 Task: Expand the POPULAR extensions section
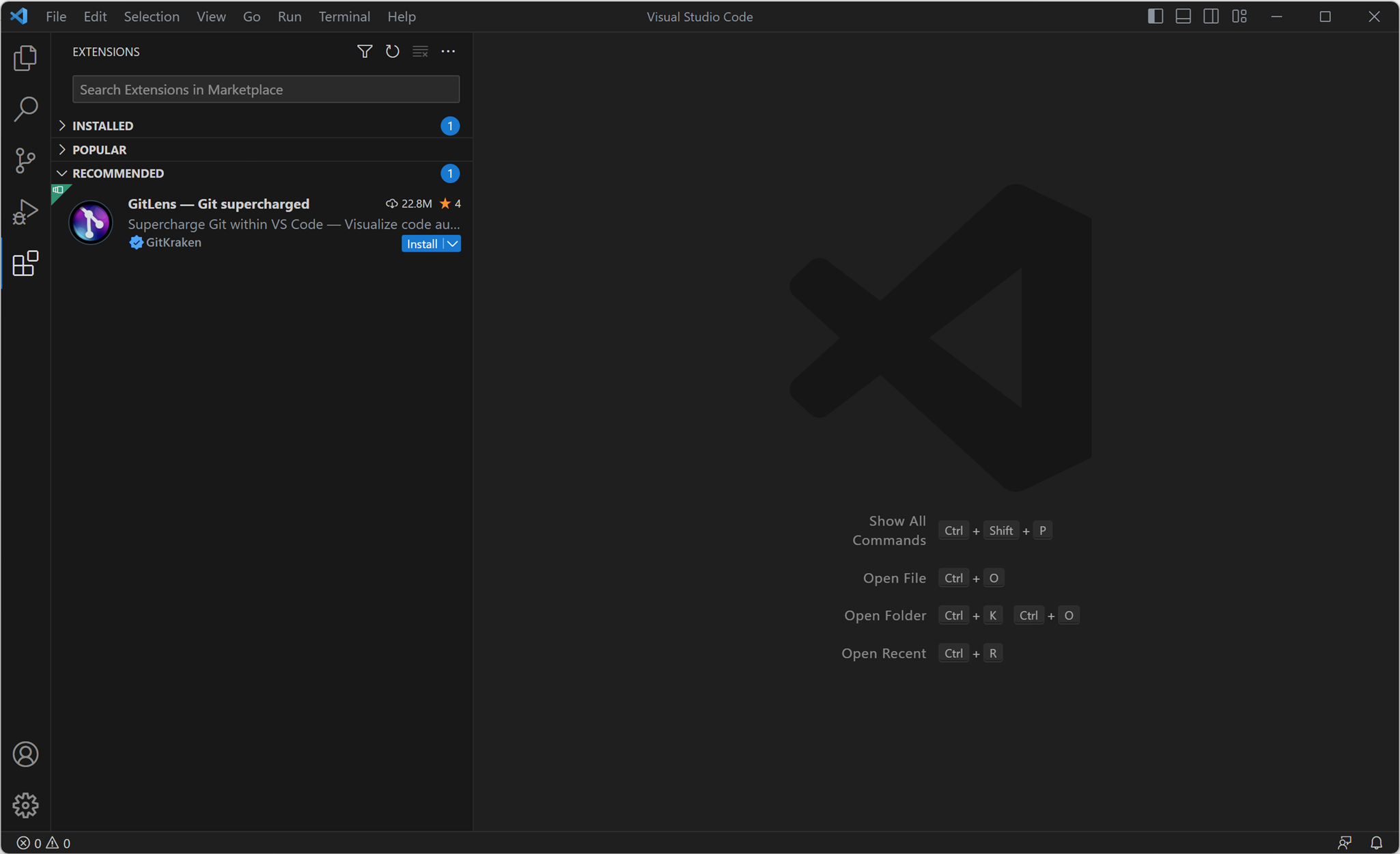coord(99,150)
